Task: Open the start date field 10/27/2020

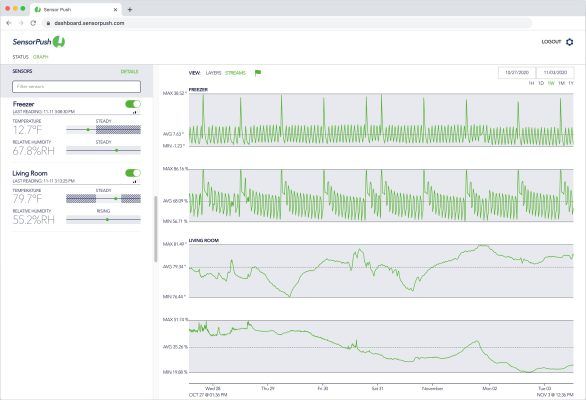Action: click(517, 73)
